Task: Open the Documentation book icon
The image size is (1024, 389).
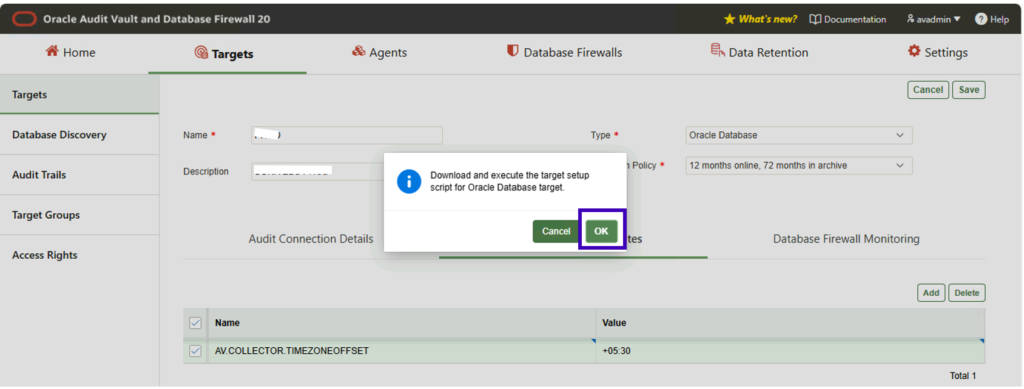Action: (815, 19)
